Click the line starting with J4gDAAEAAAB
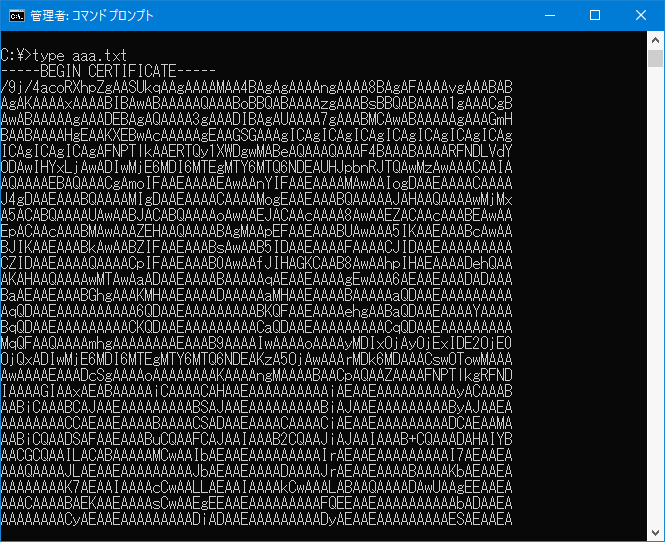Viewport: 665px width, 542px height. point(257,199)
